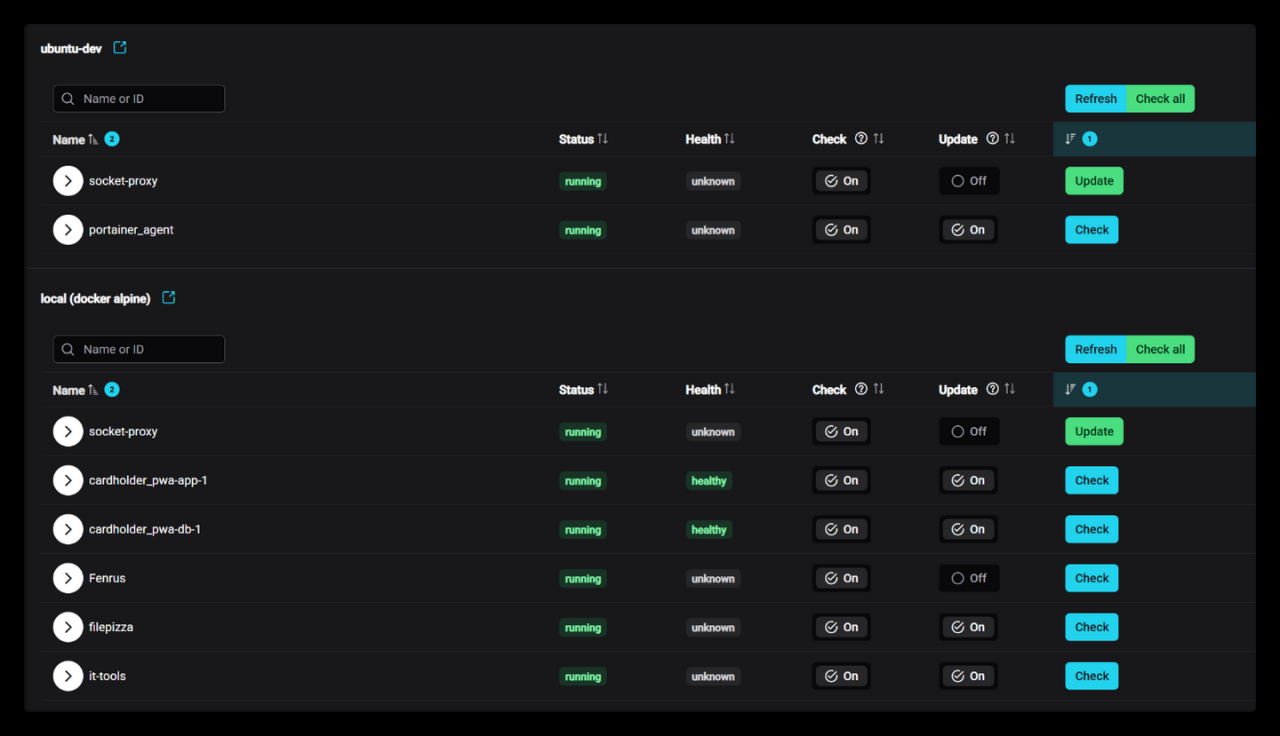Viewport: 1280px width, 736px height.
Task: Turn on Update for ubuntu-dev socket-proxy
Action: [x=968, y=181]
